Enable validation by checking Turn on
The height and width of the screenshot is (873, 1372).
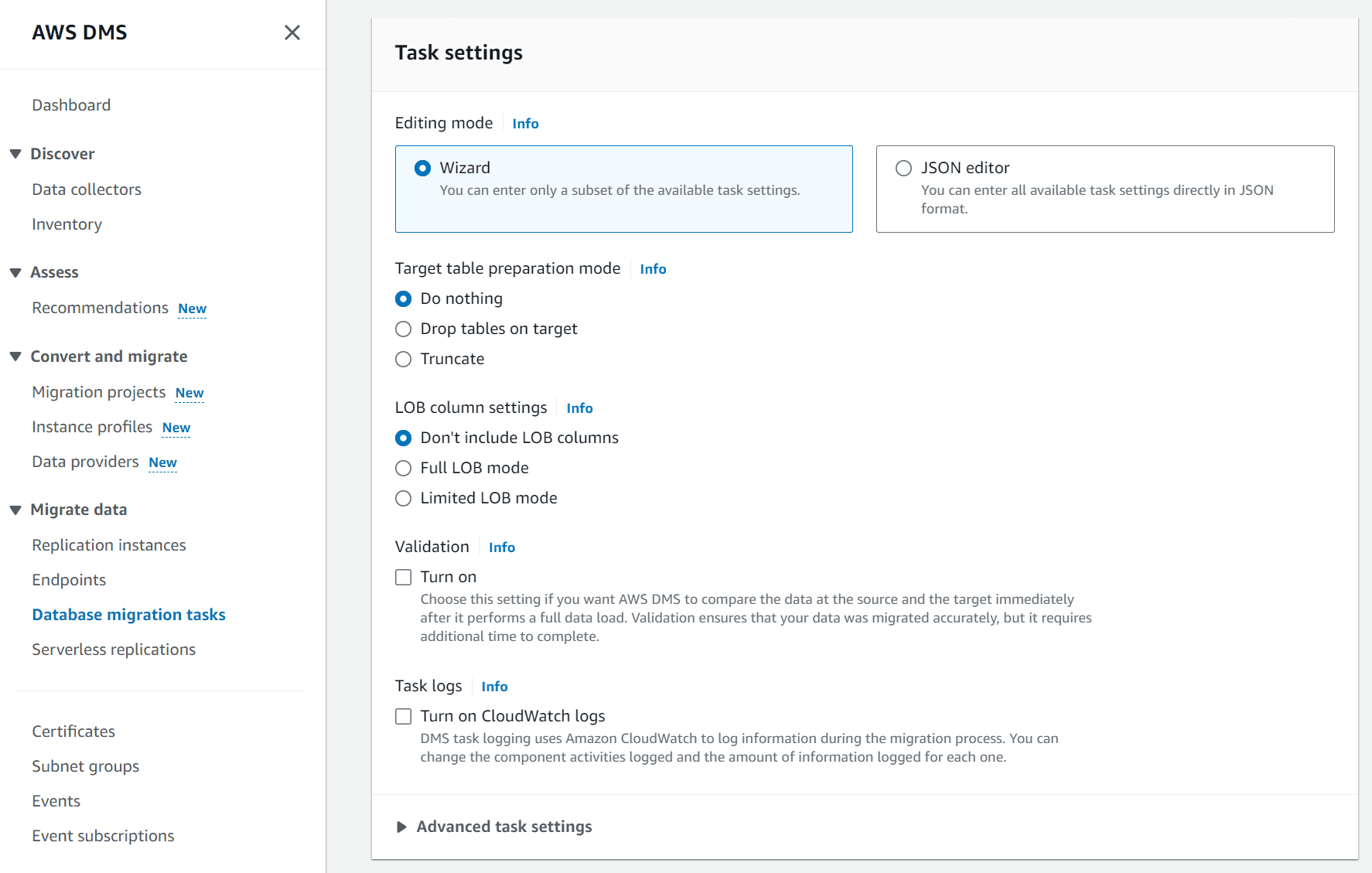click(403, 577)
